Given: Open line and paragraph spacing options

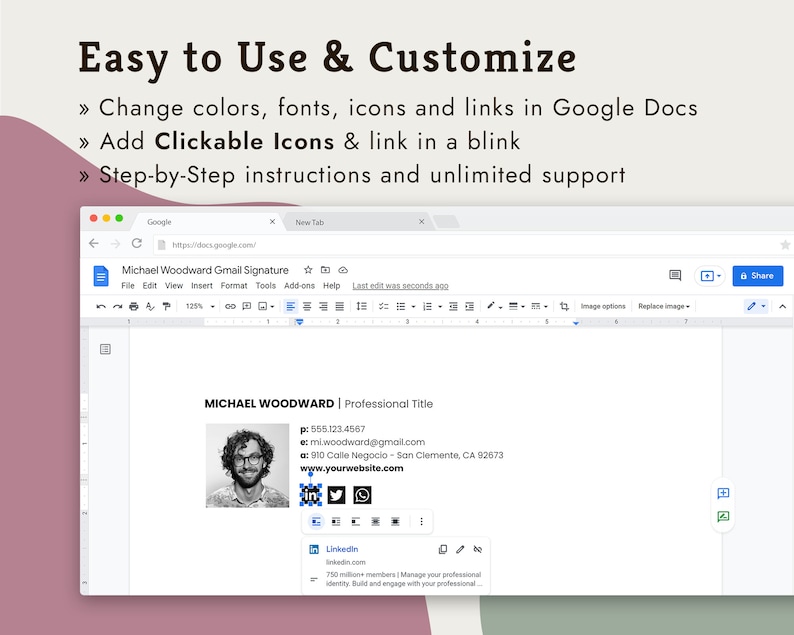Looking at the screenshot, I should click(x=362, y=306).
